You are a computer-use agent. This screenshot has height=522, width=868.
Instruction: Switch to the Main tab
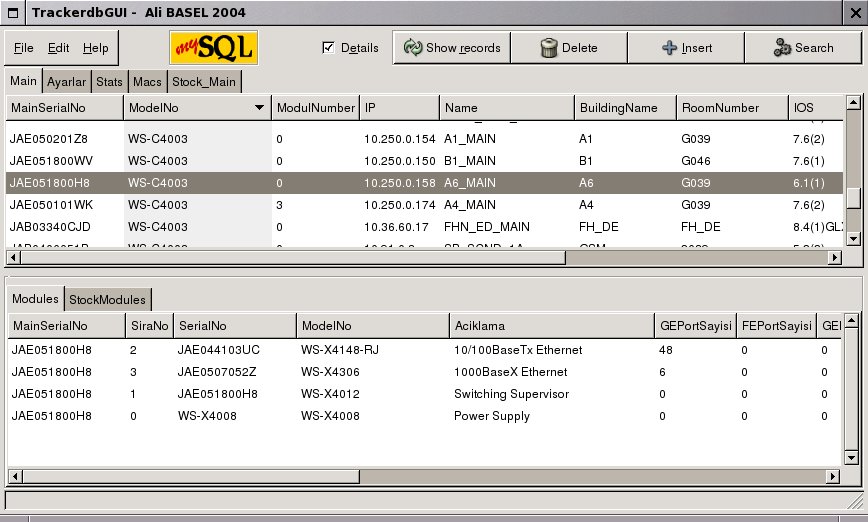click(x=23, y=81)
